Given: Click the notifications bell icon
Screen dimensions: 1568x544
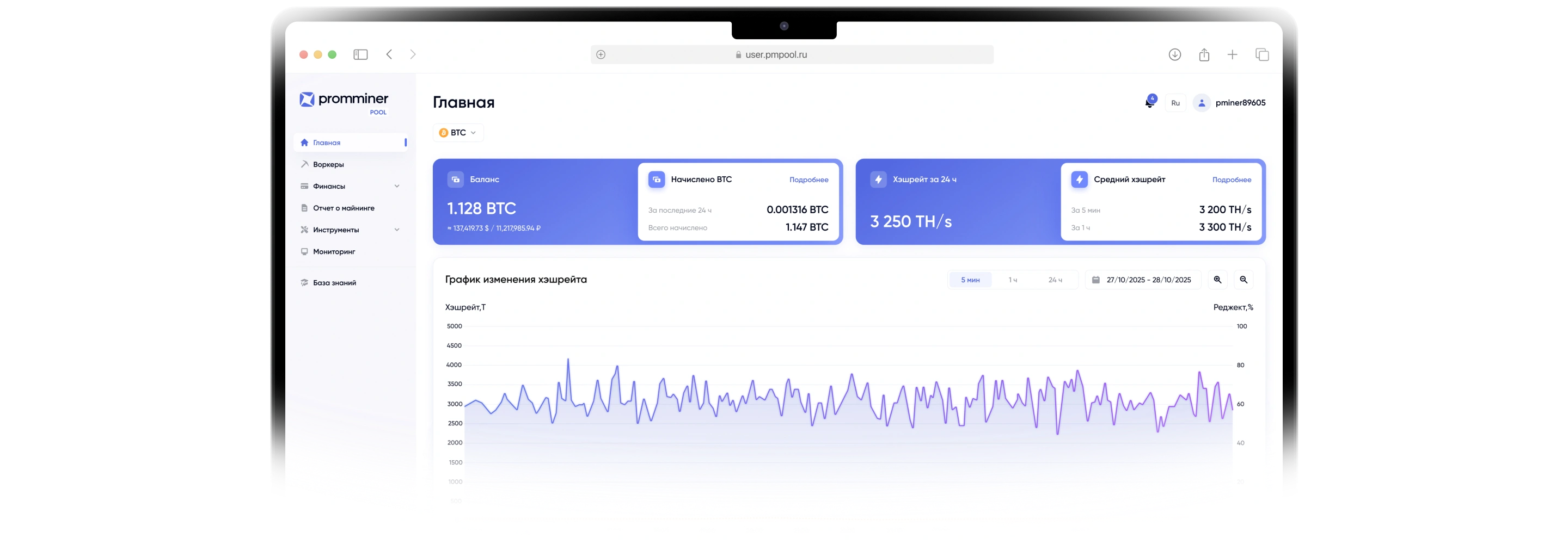Looking at the screenshot, I should pyautogui.click(x=1149, y=103).
